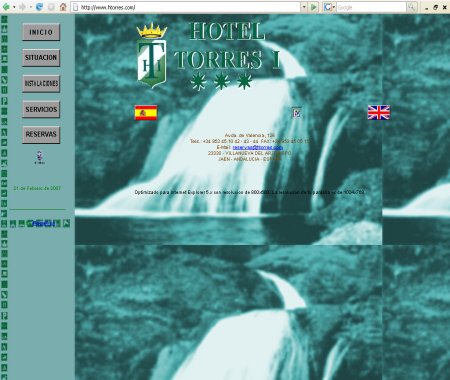450x380 pixels.
Task: Select Spanish language via Spain flag
Action: (x=146, y=113)
